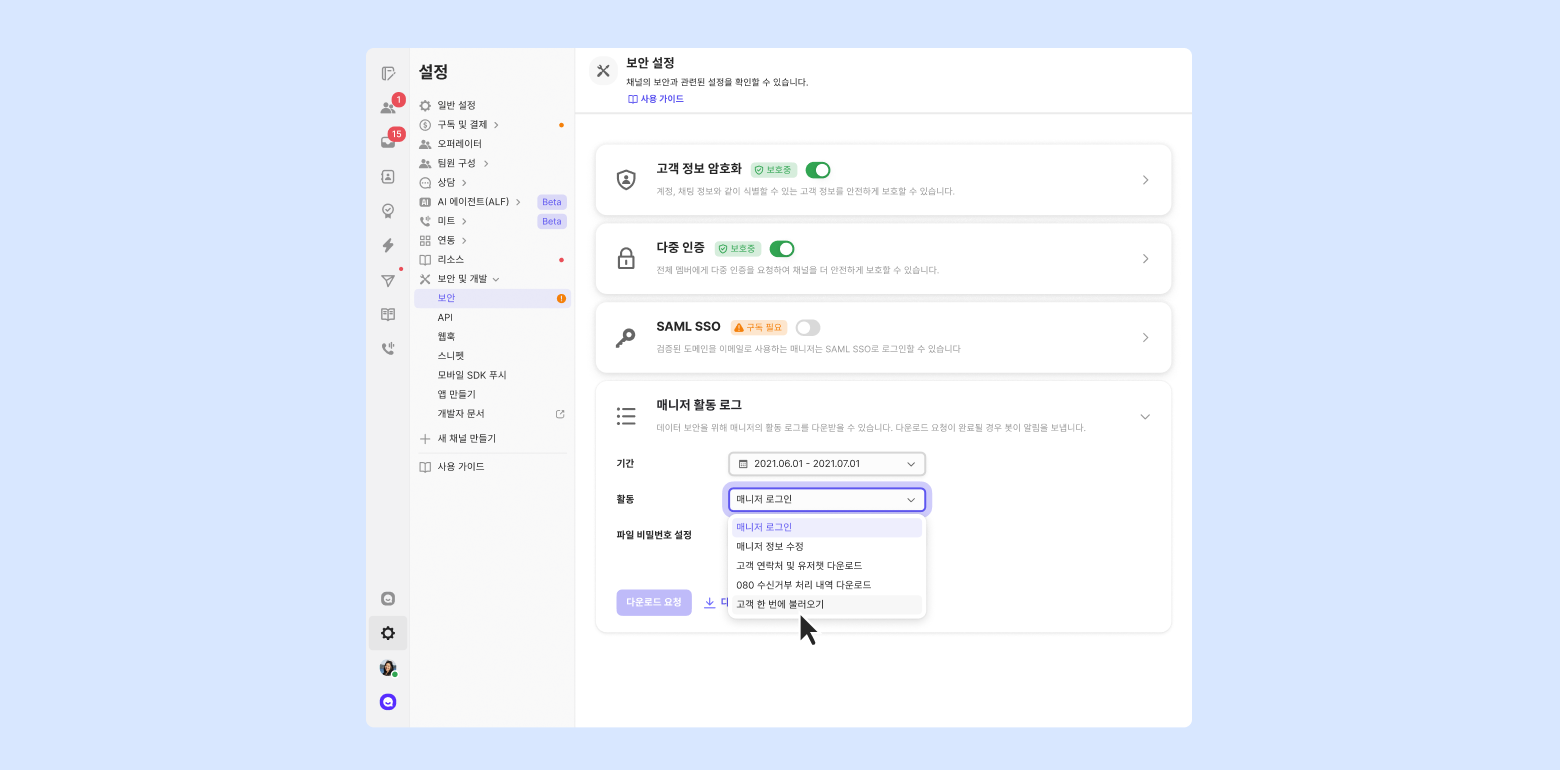Click the settings gear icon in left rail

pyautogui.click(x=388, y=633)
